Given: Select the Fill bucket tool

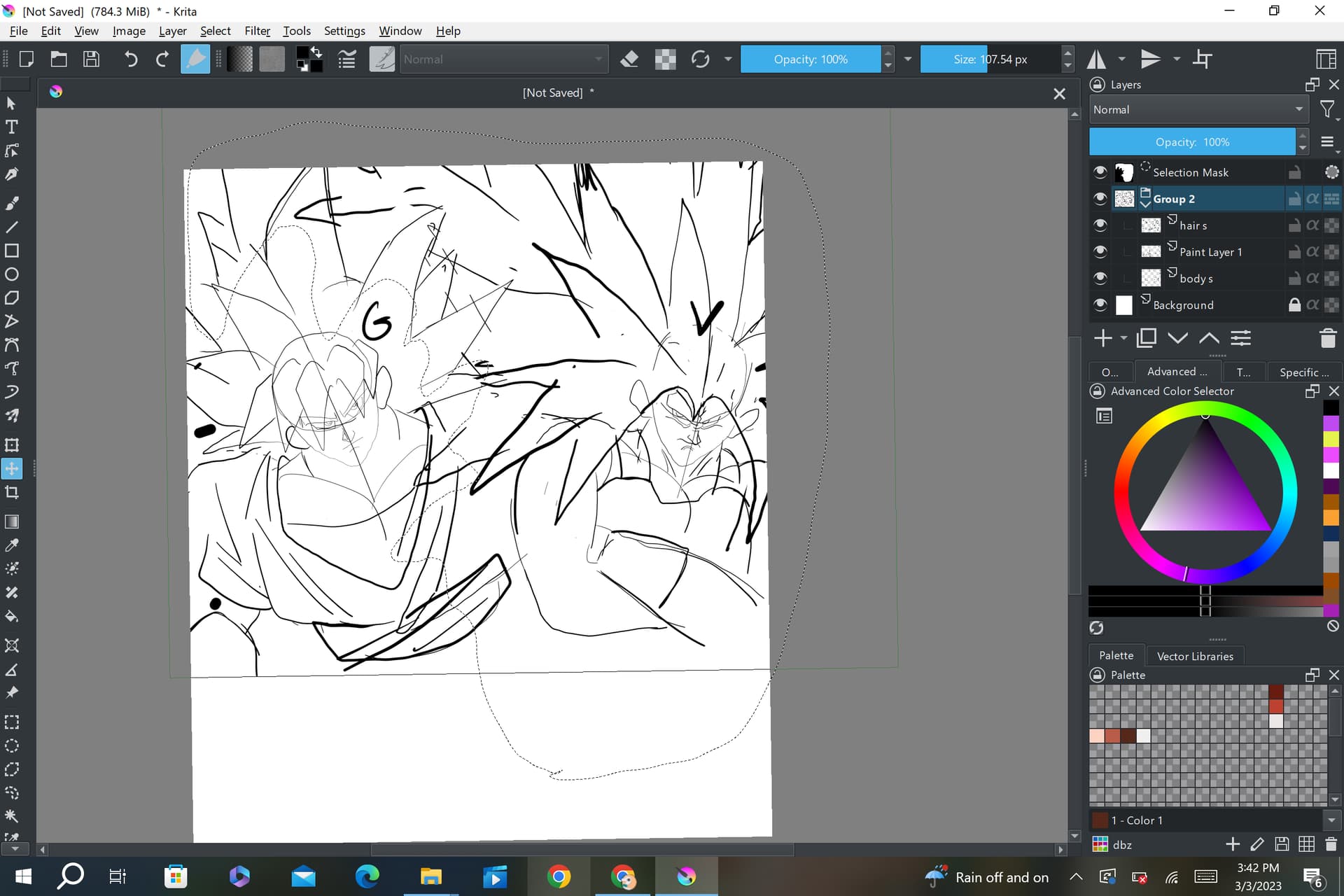Looking at the screenshot, I should point(12,617).
